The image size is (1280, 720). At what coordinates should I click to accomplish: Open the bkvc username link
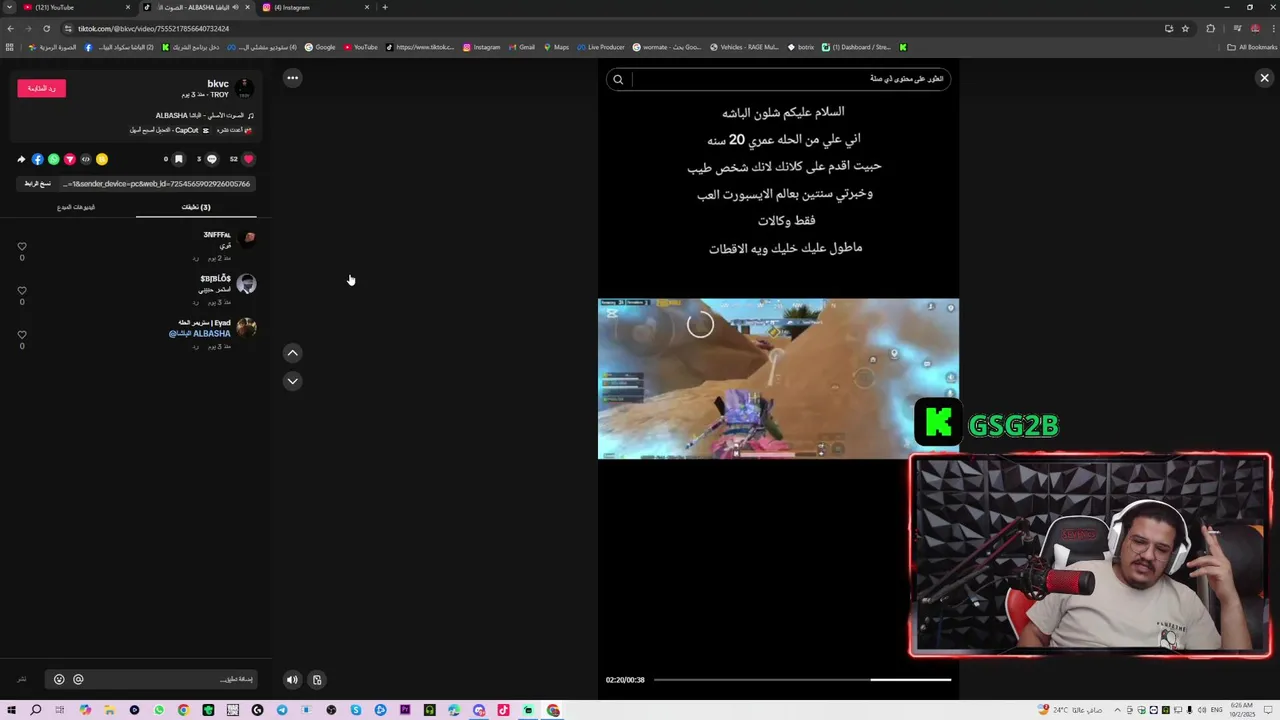(218, 84)
